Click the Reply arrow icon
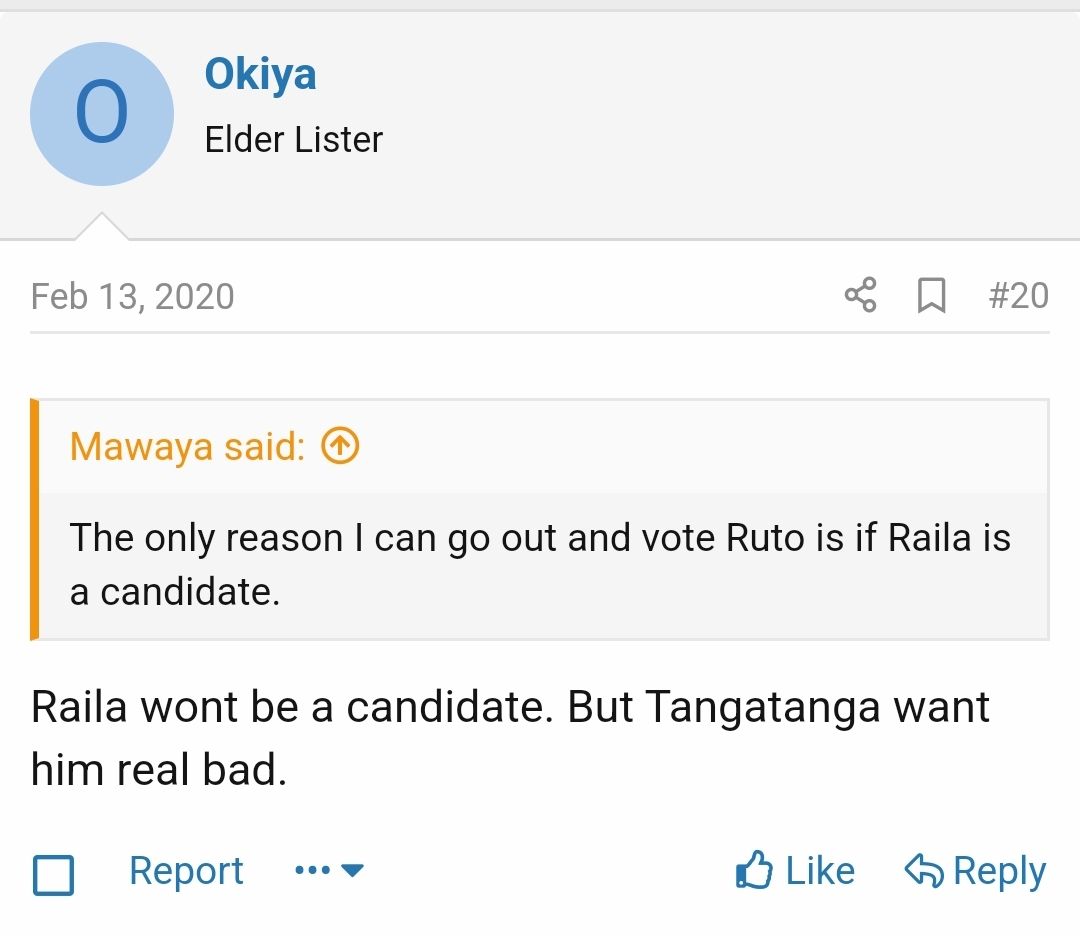Viewport: 1080px width, 936px height. coord(924,871)
